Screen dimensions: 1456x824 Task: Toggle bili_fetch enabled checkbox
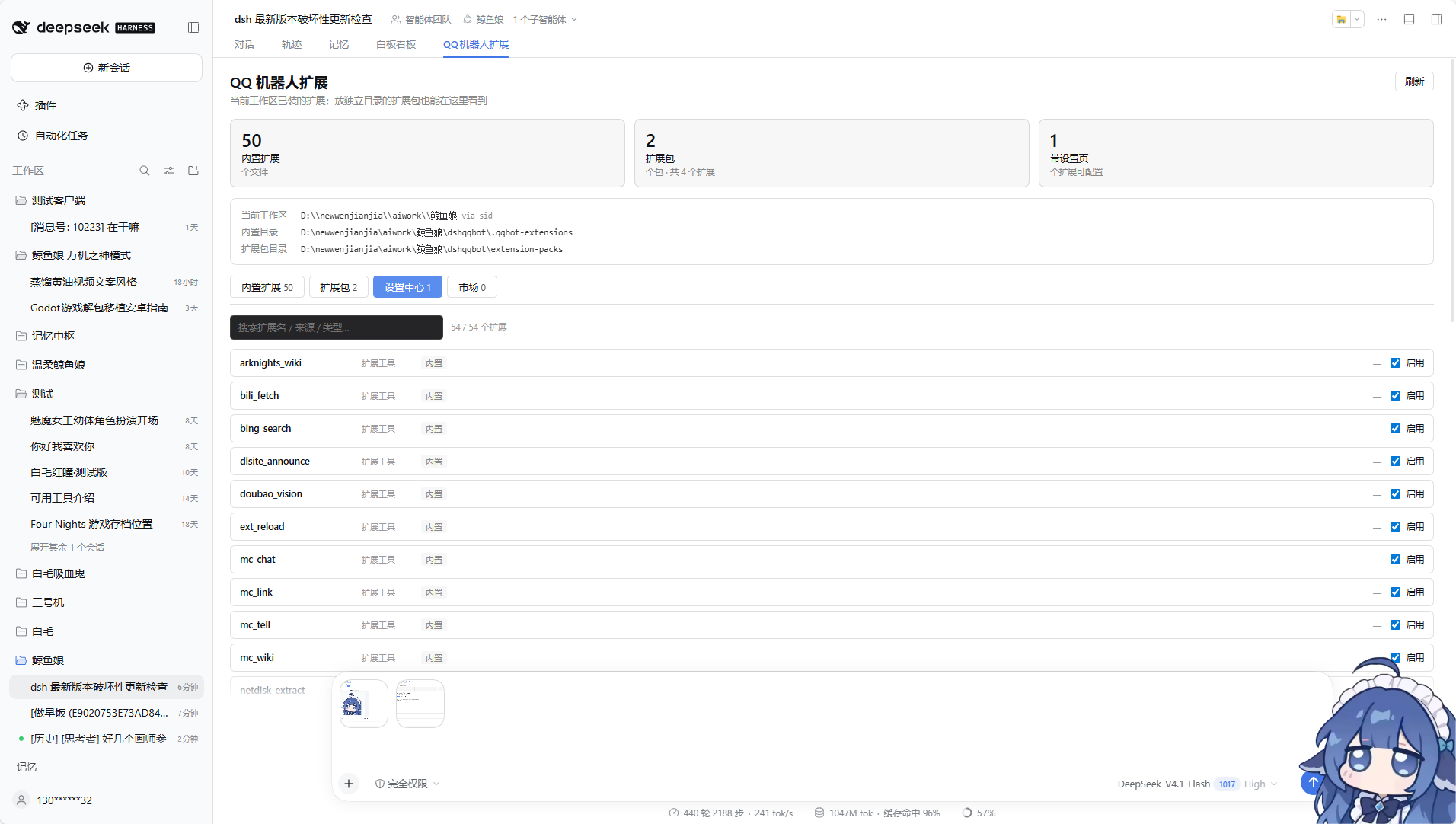pos(1395,396)
